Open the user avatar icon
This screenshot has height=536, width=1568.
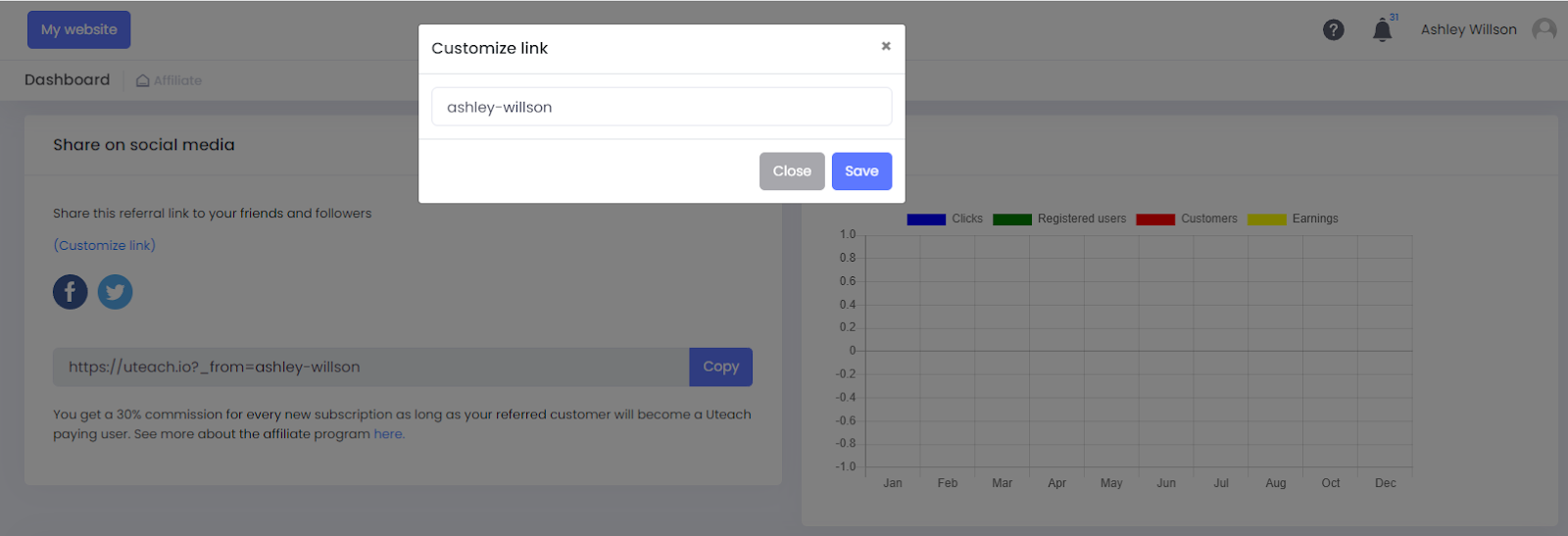[1544, 30]
